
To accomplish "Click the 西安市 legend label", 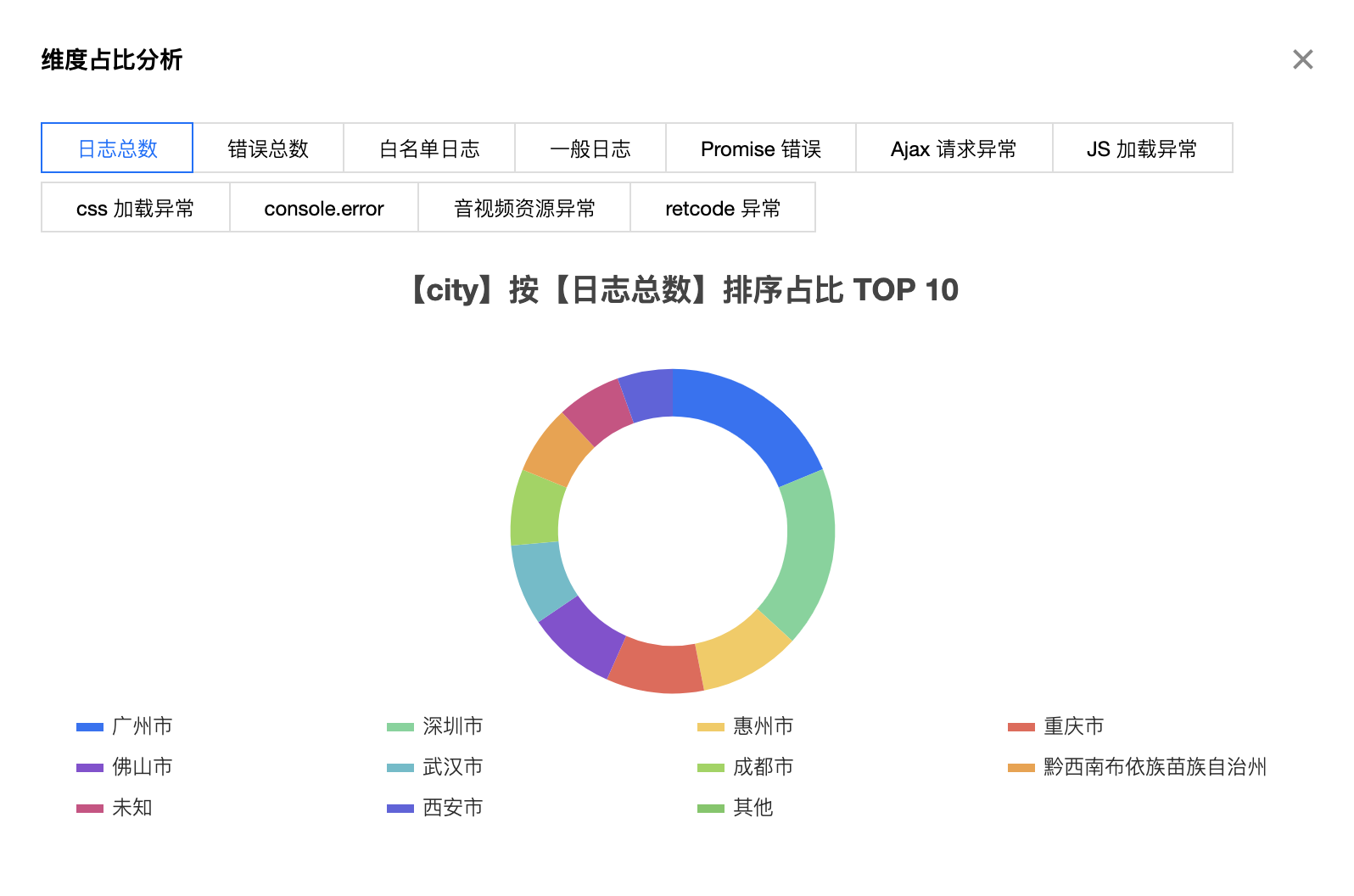I will click(x=453, y=808).
